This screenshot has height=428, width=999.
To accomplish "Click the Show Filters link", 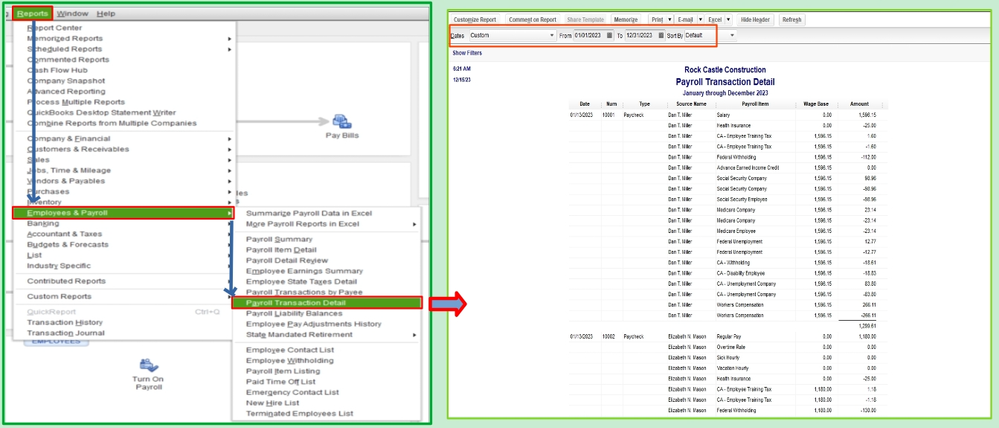I will pos(467,53).
